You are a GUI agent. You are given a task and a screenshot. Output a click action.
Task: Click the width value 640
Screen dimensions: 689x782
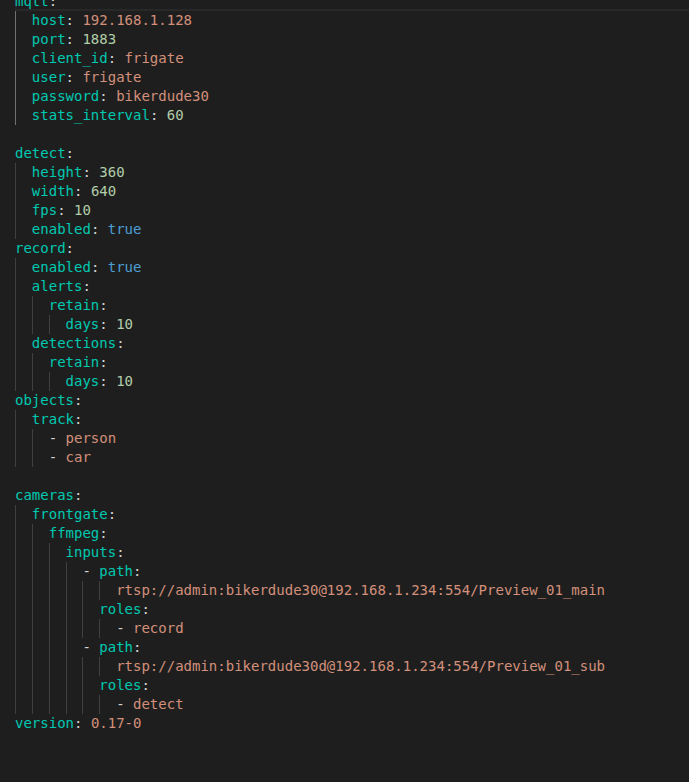[x=103, y=191]
